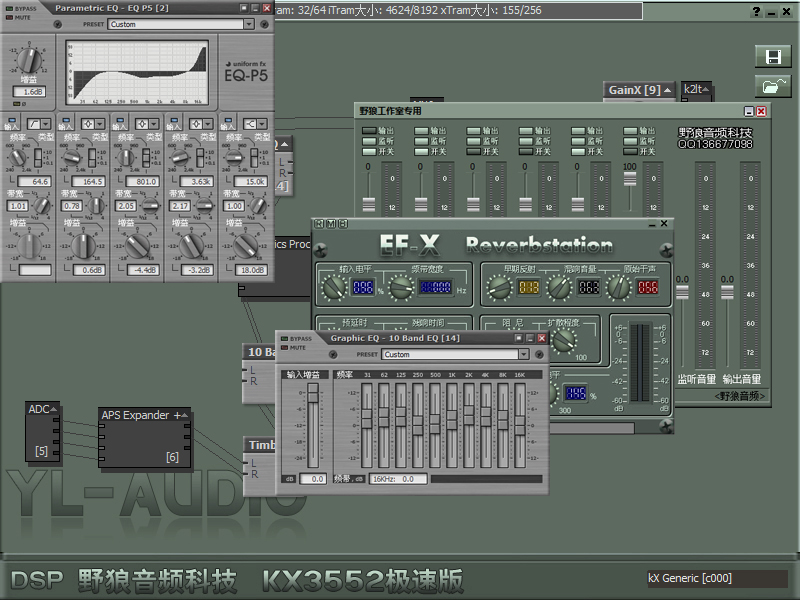Open the Graphic EQ preset dropdown

pyautogui.click(x=523, y=354)
